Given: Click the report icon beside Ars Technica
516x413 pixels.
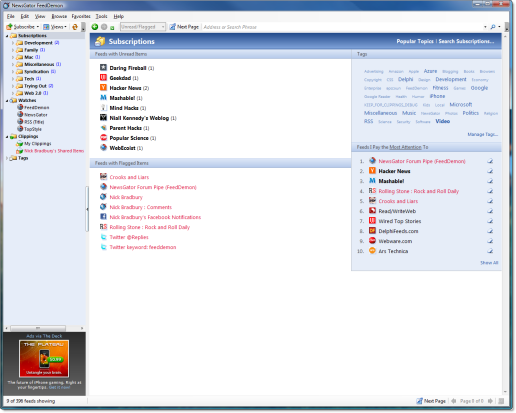Looking at the screenshot, I should click(x=490, y=251).
